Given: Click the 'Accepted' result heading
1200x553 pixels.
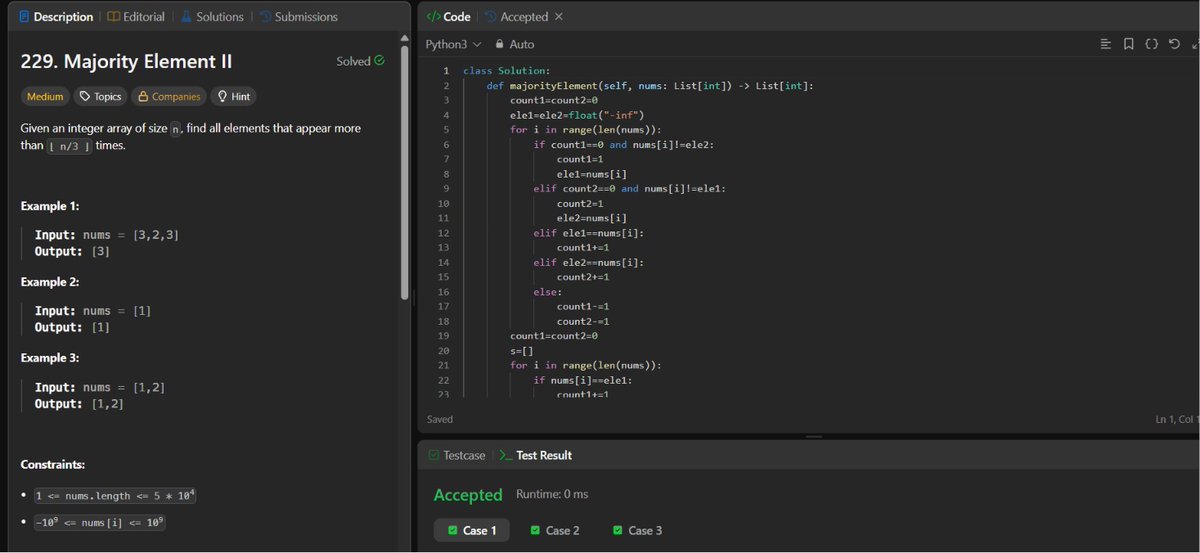Looking at the screenshot, I should [468, 495].
